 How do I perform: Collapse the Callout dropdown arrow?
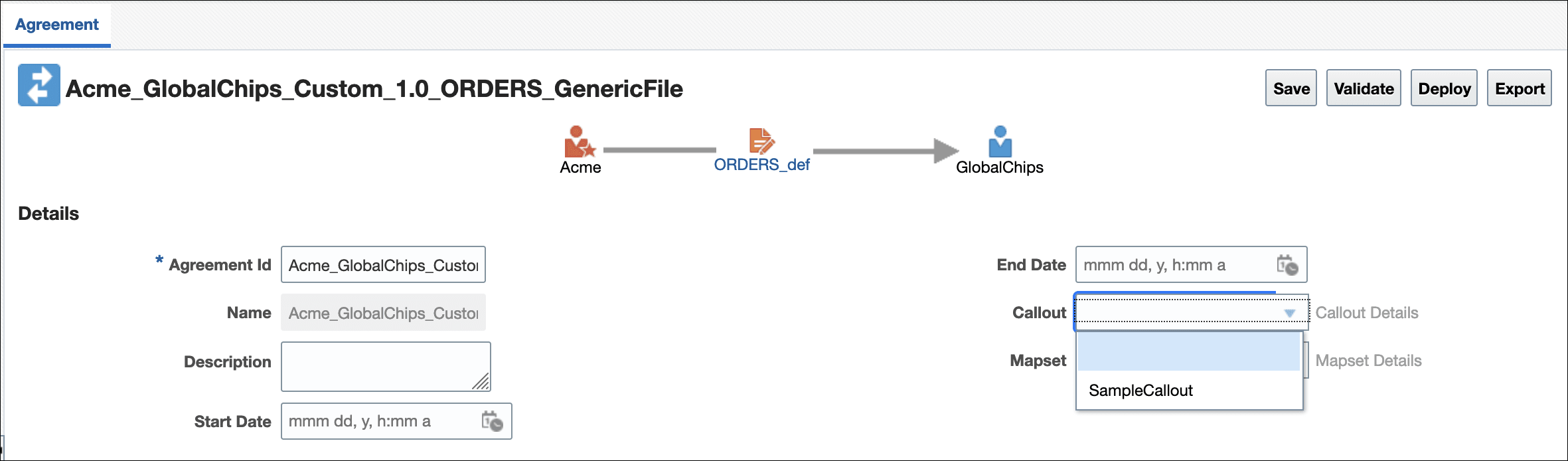[1290, 313]
